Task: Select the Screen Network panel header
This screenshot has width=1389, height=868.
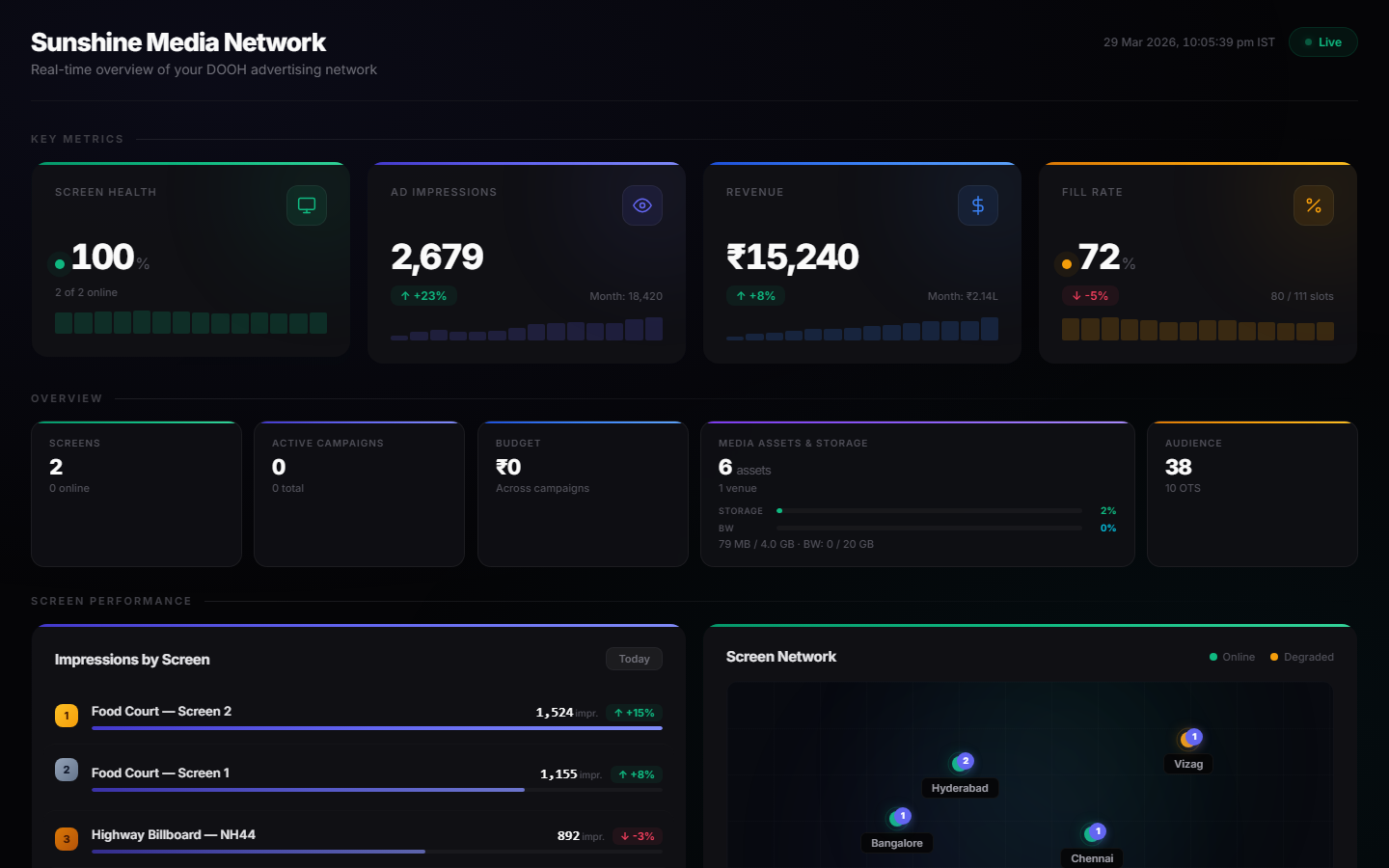Action: 781,656
